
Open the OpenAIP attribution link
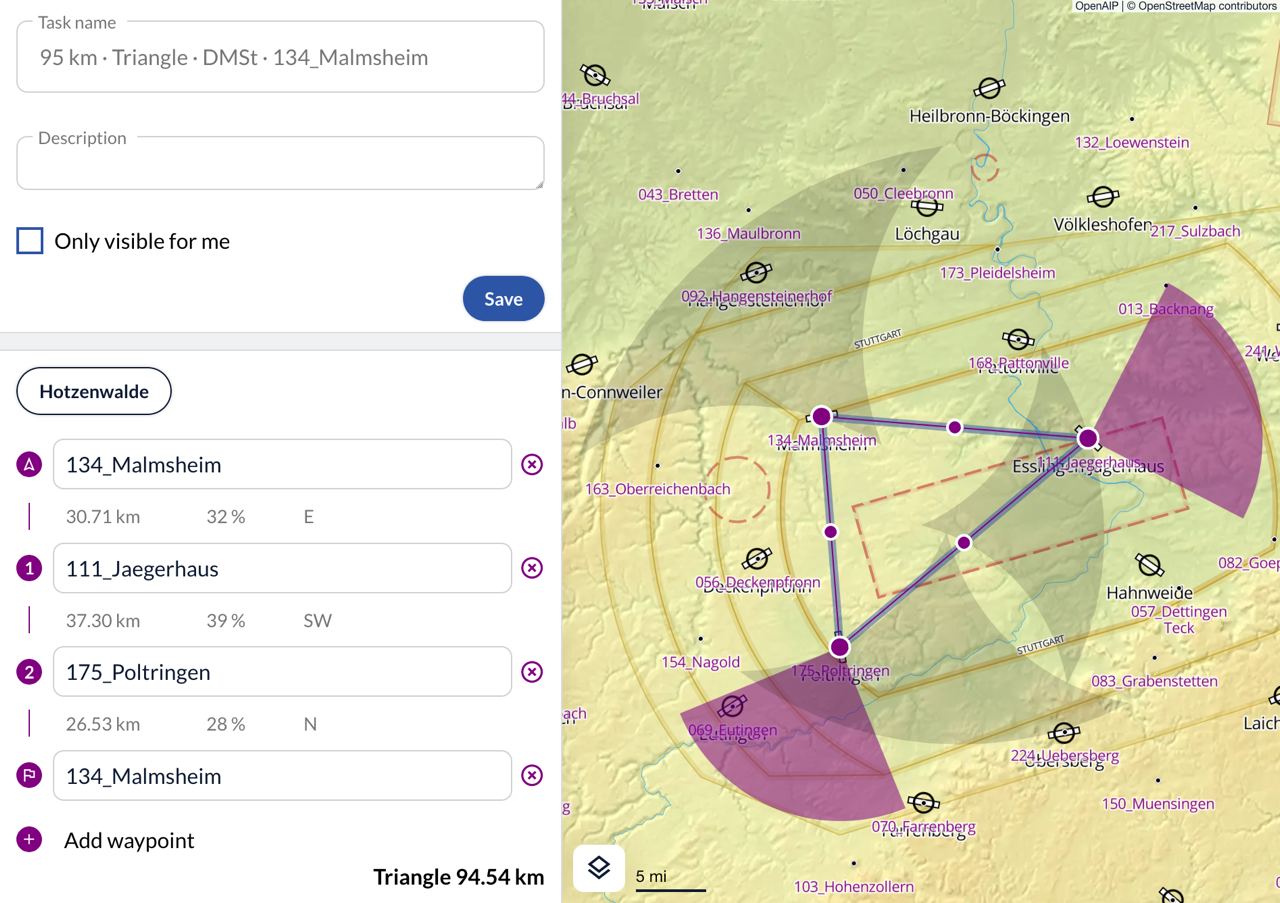click(1096, 6)
